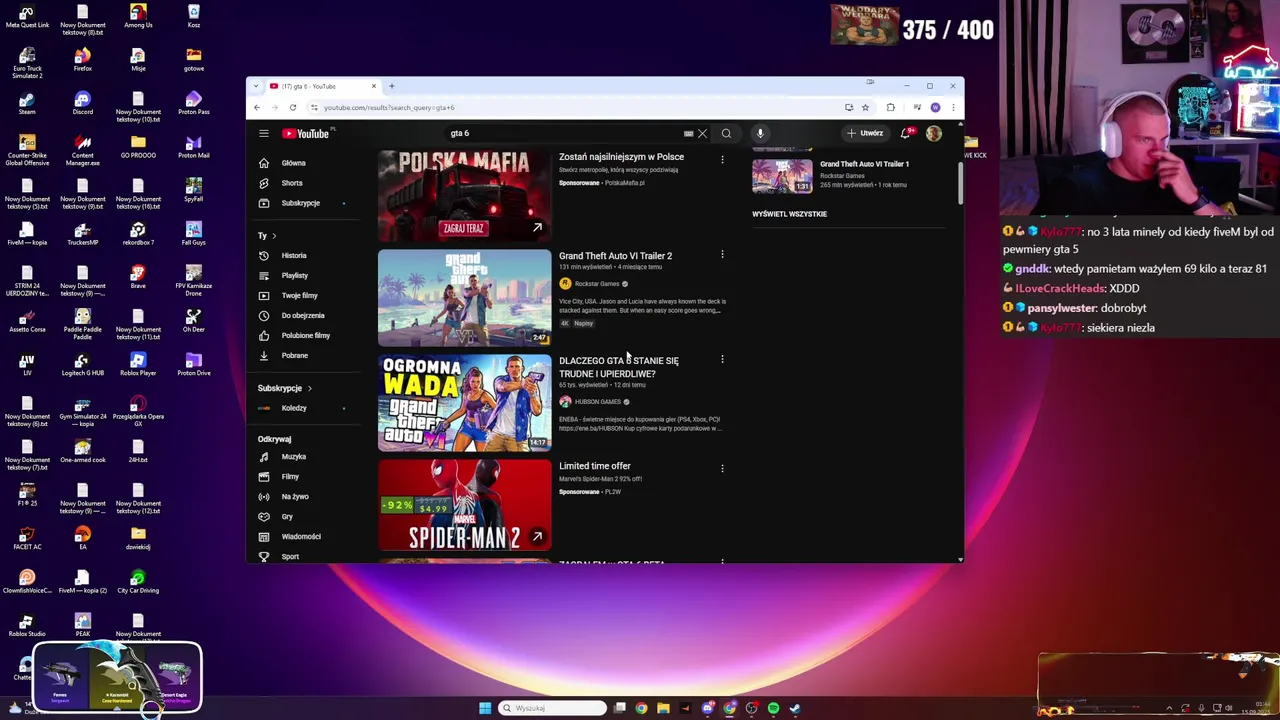Open HUBSON GAMES channel link
This screenshot has height=720, width=1280.
598,402
